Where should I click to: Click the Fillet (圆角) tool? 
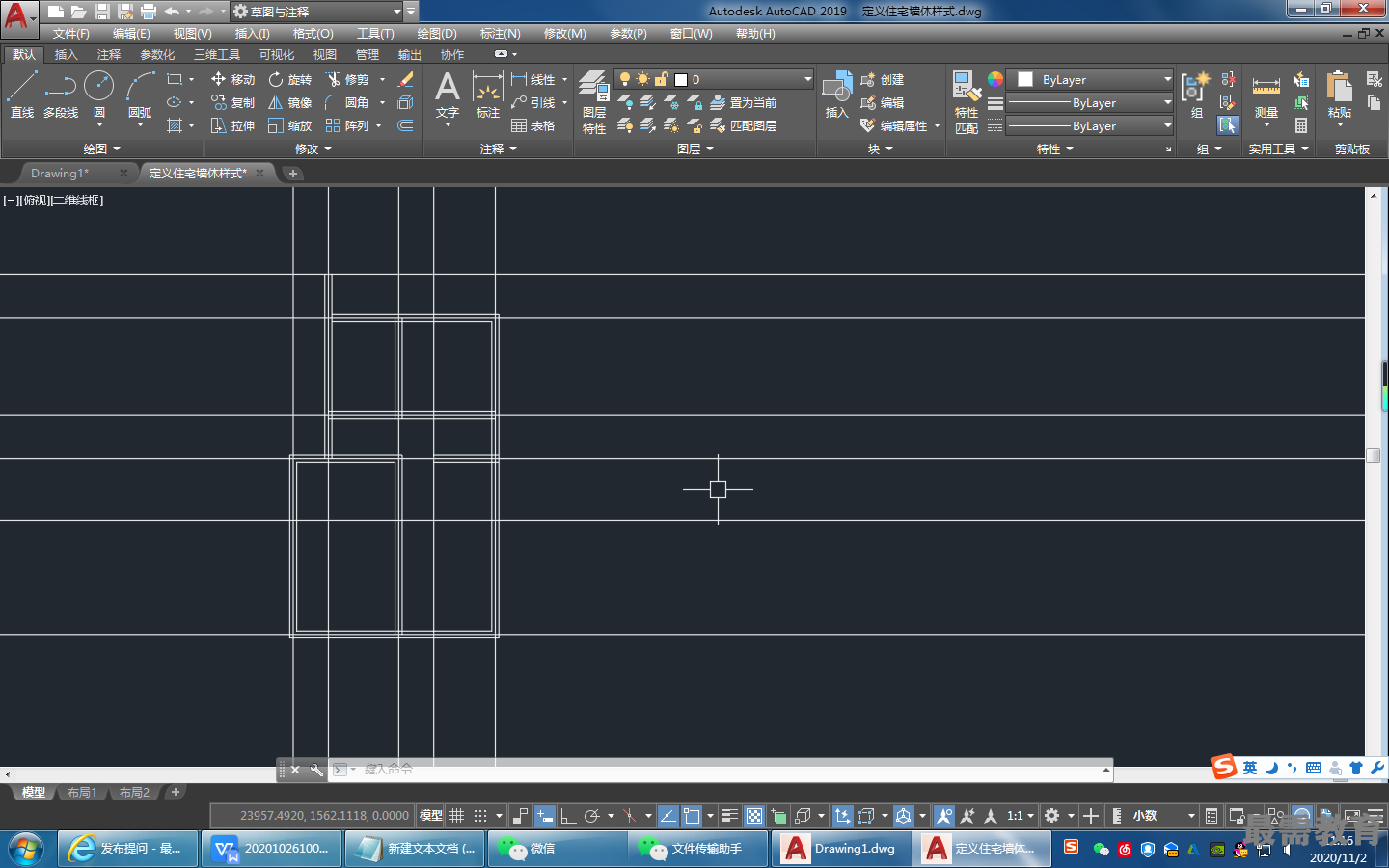[347, 102]
